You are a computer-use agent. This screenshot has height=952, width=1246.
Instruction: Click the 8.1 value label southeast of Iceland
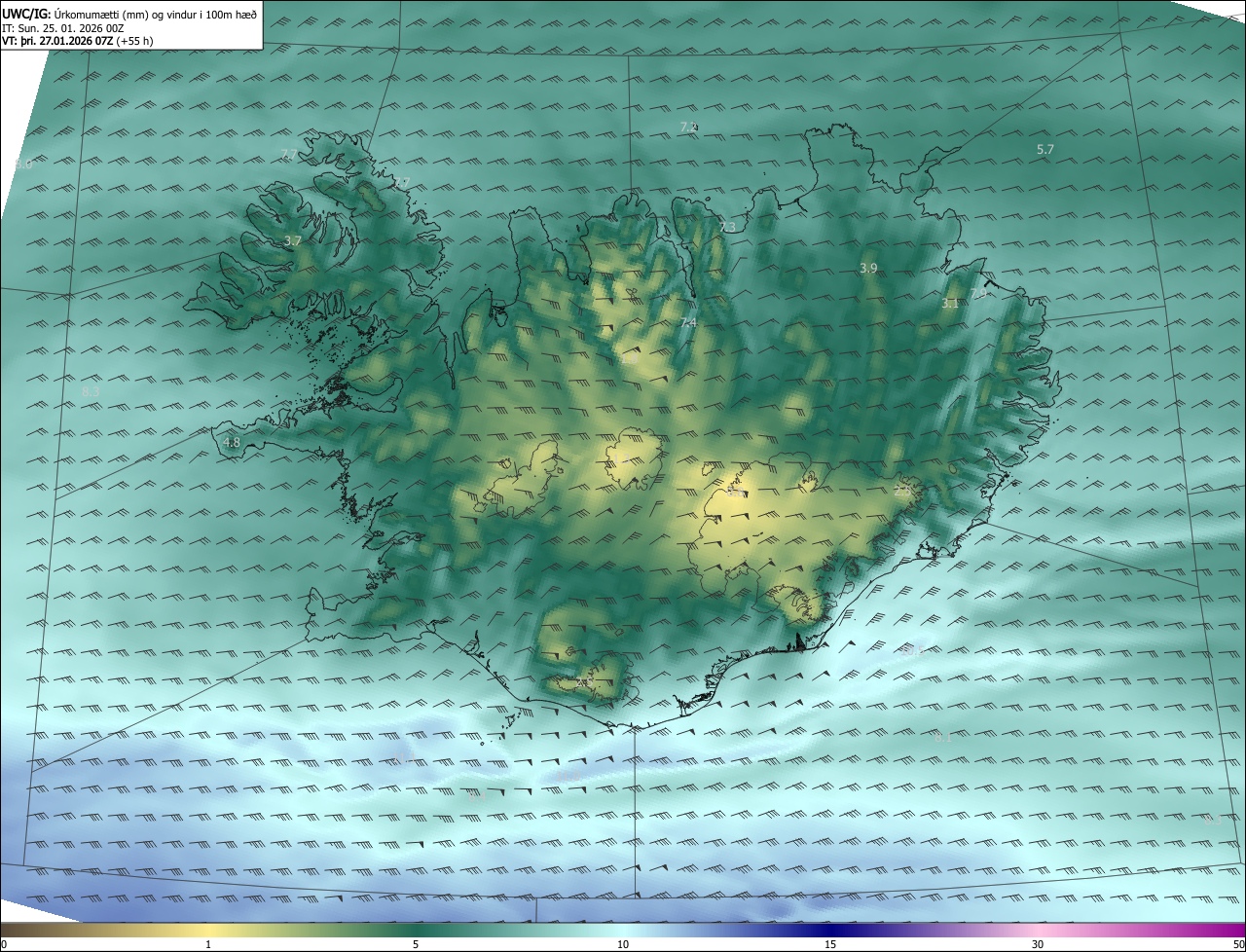(942, 738)
